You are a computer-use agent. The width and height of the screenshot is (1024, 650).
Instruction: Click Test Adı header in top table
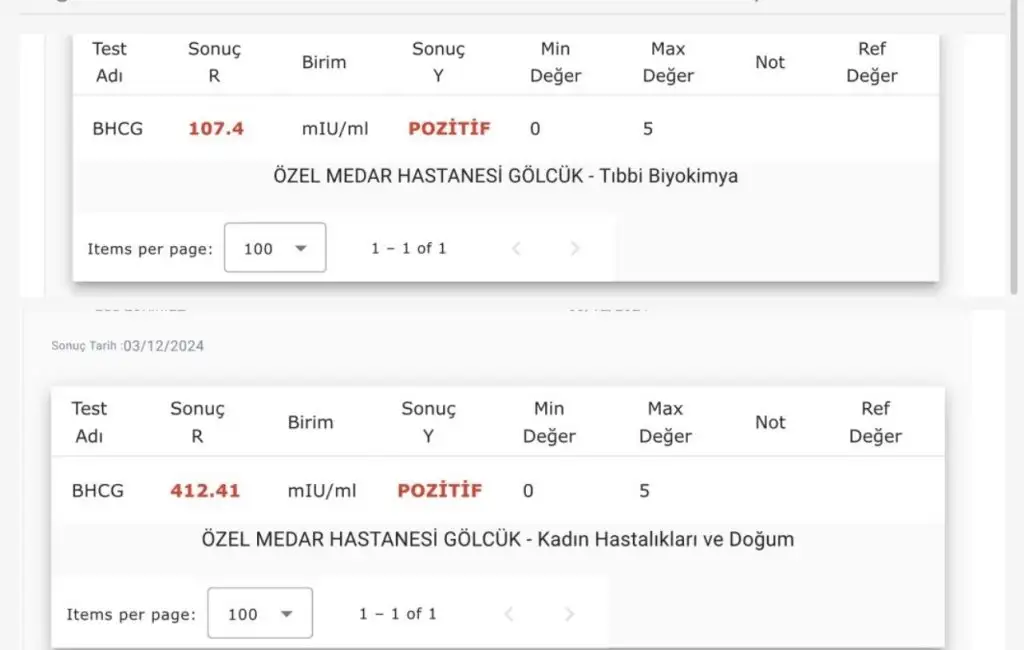click(109, 62)
